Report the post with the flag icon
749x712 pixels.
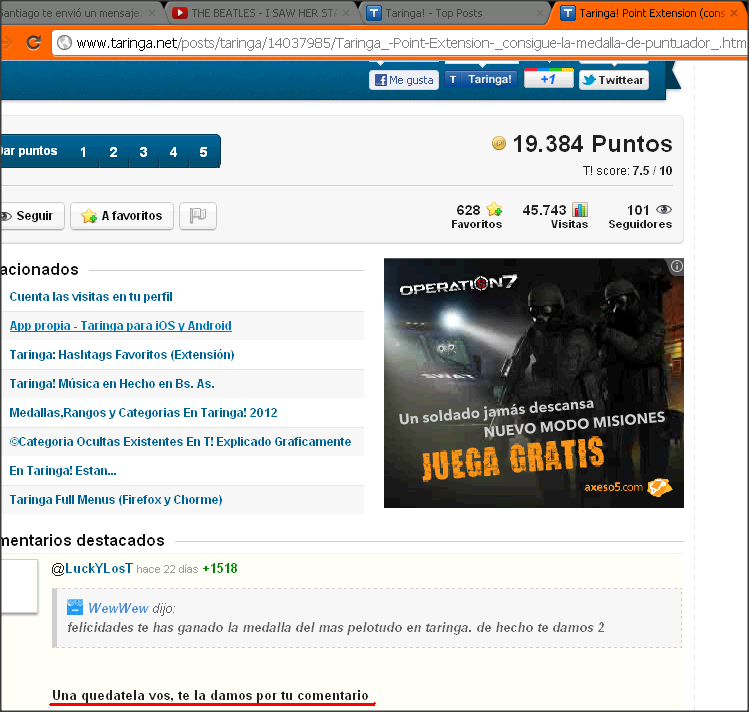point(198,216)
